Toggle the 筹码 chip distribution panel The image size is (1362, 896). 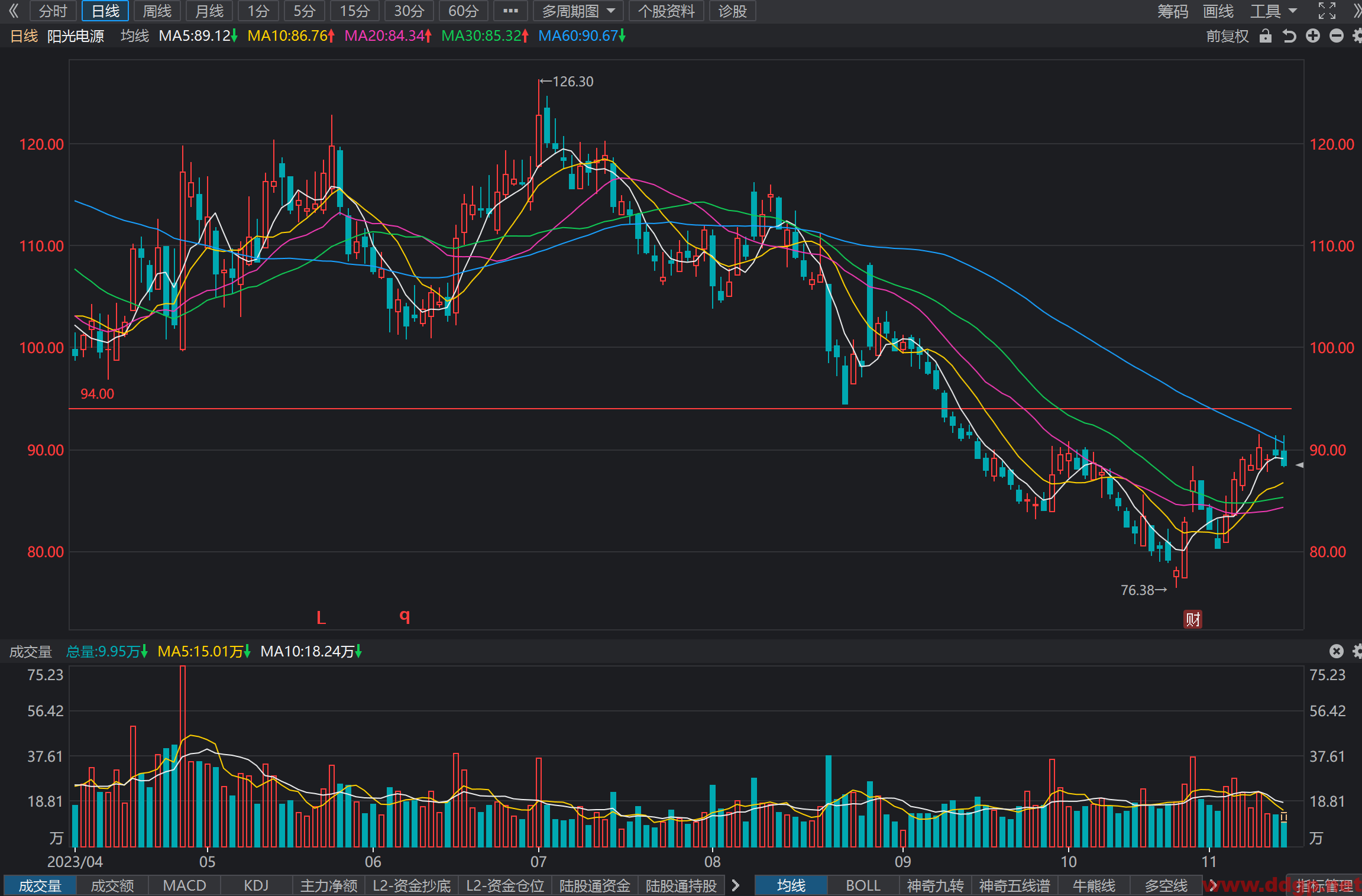point(1173,11)
